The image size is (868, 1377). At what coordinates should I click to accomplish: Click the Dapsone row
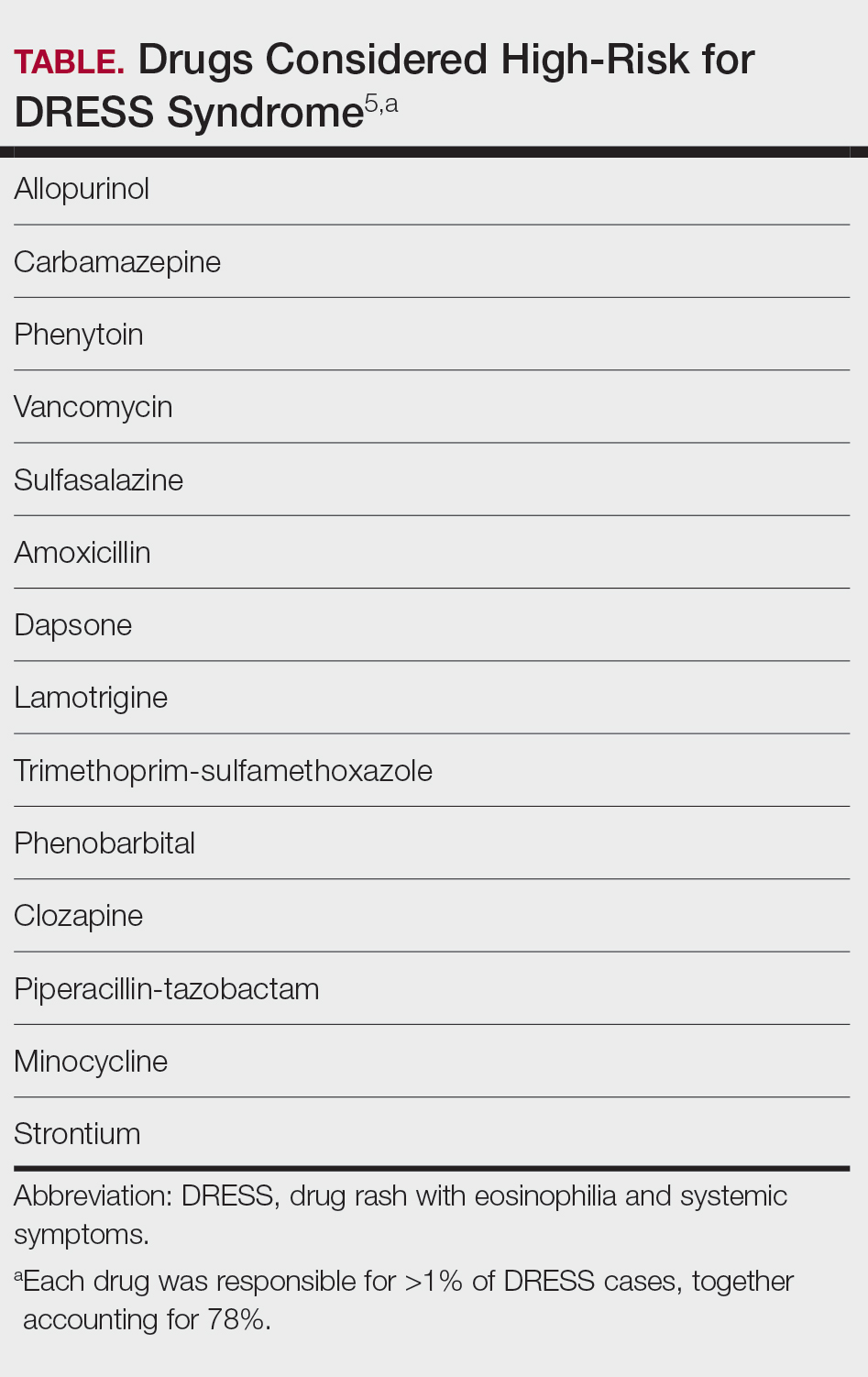pyautogui.click(x=73, y=625)
